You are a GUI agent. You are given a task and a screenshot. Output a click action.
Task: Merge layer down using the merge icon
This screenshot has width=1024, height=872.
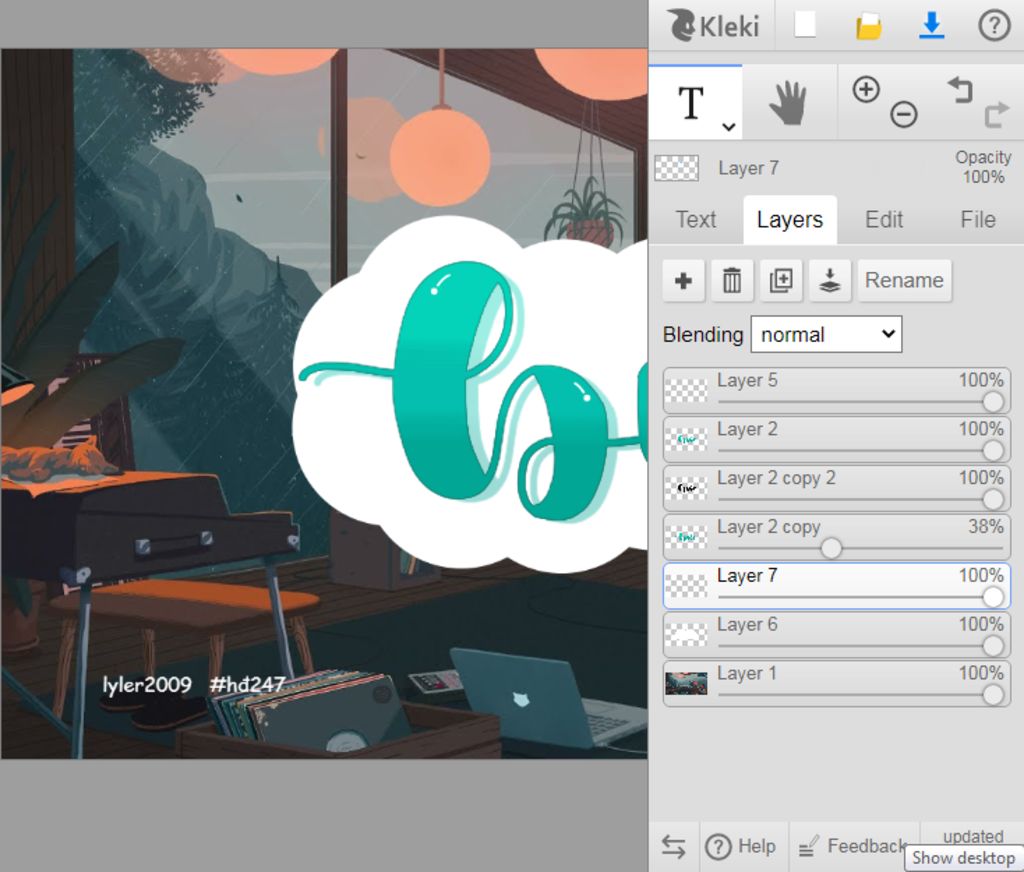click(829, 281)
